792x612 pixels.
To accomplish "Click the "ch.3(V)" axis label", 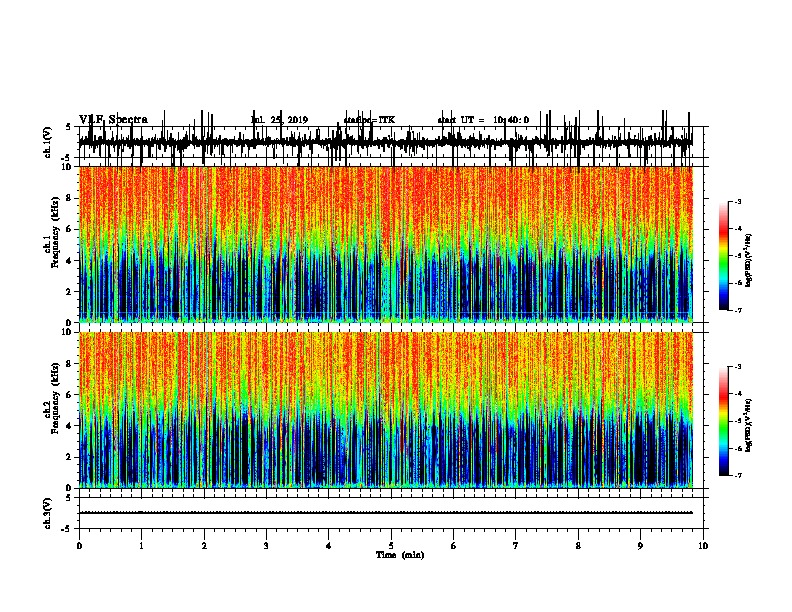I will (x=47, y=513).
